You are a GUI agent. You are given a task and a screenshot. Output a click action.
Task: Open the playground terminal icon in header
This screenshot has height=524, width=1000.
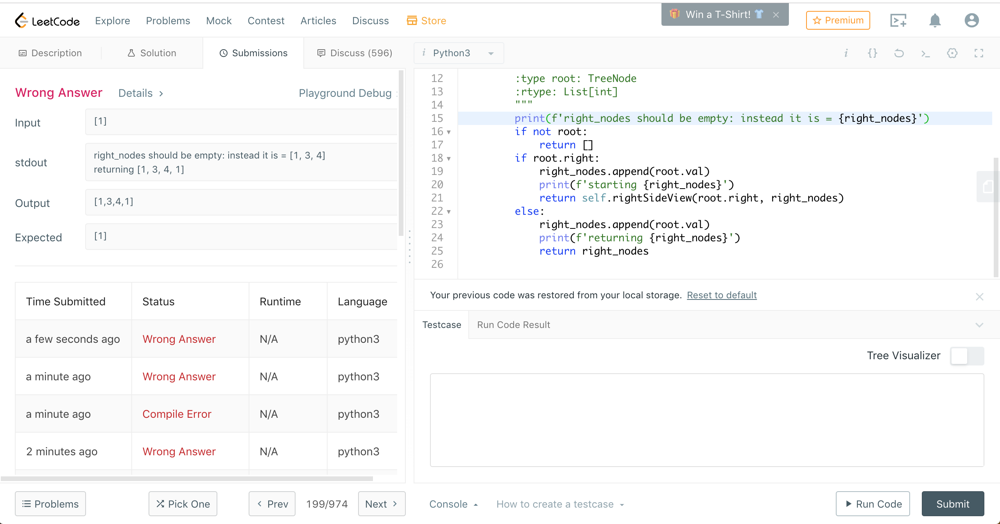[898, 20]
